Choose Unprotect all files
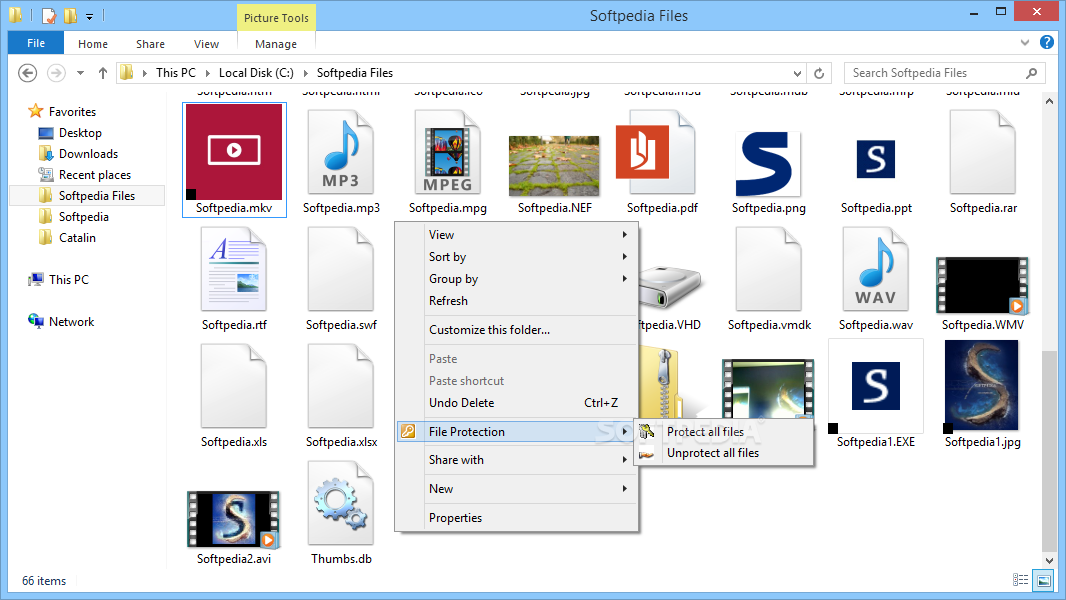This screenshot has width=1066, height=600. pyautogui.click(x=723, y=453)
